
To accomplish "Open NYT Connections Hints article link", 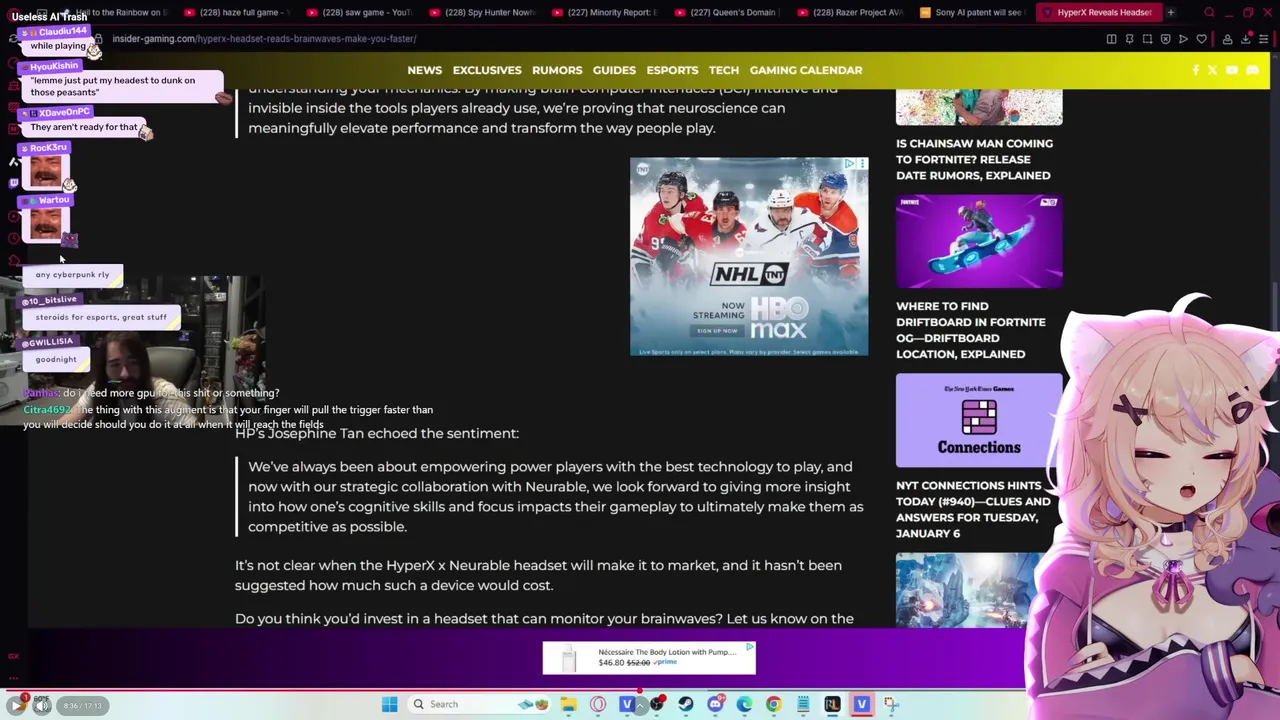I will coord(973,509).
